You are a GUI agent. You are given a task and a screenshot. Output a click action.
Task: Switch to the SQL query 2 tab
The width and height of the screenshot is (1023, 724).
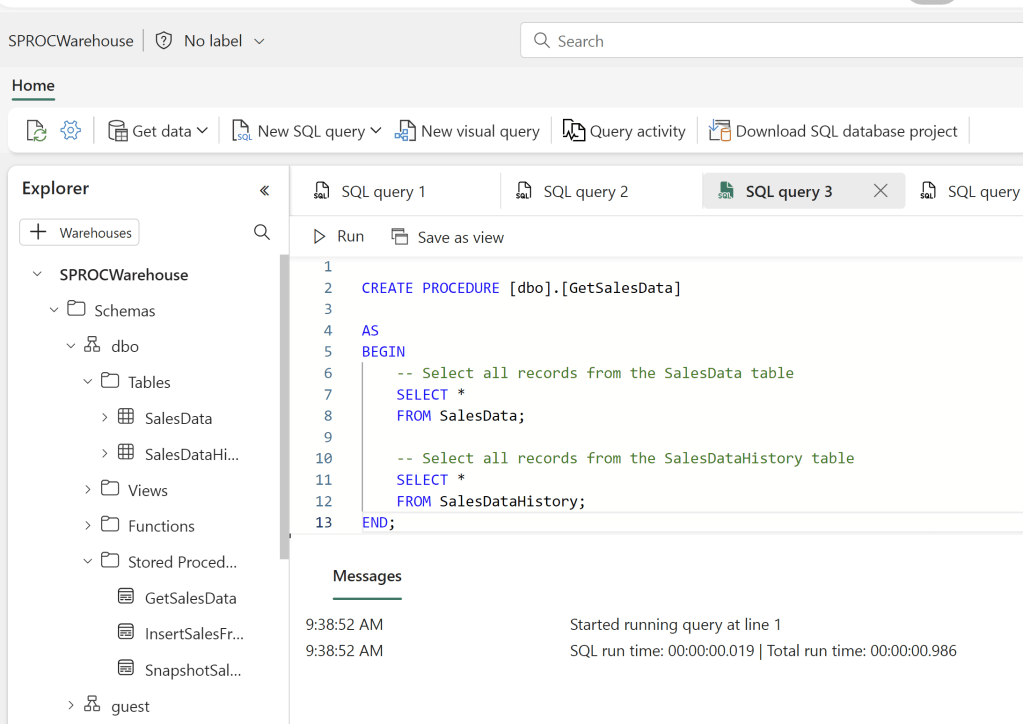585,191
